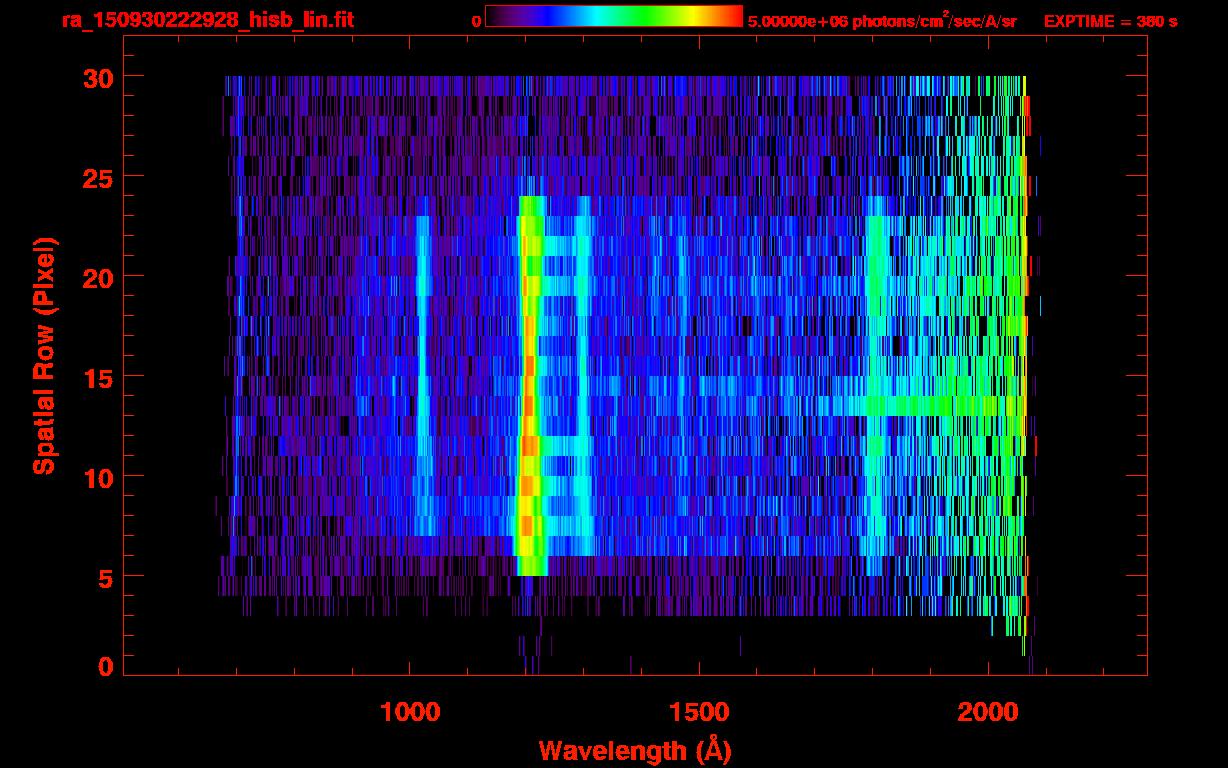
Task: Select the color bar minimum label 0
Action: pyautogui.click(x=476, y=21)
